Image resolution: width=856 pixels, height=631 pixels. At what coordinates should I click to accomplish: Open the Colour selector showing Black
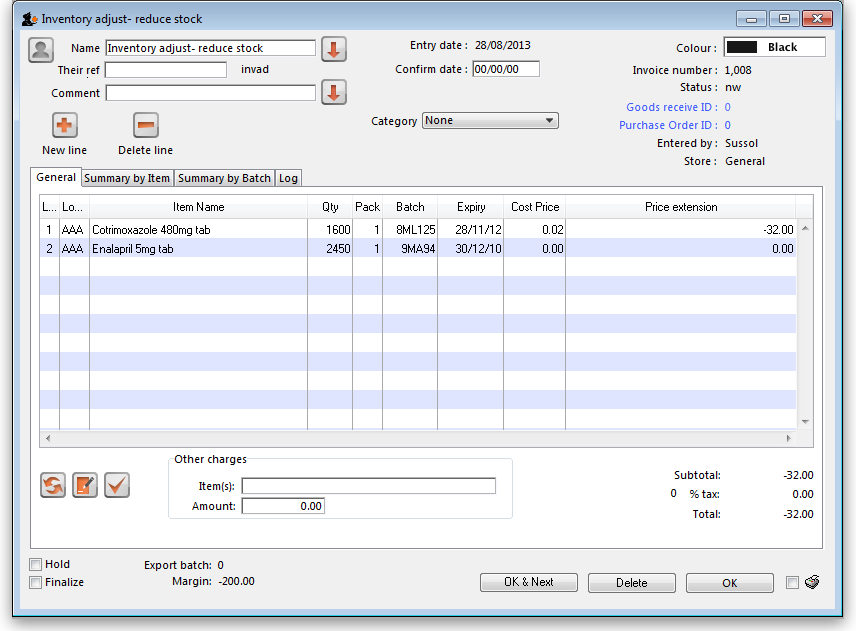point(775,47)
